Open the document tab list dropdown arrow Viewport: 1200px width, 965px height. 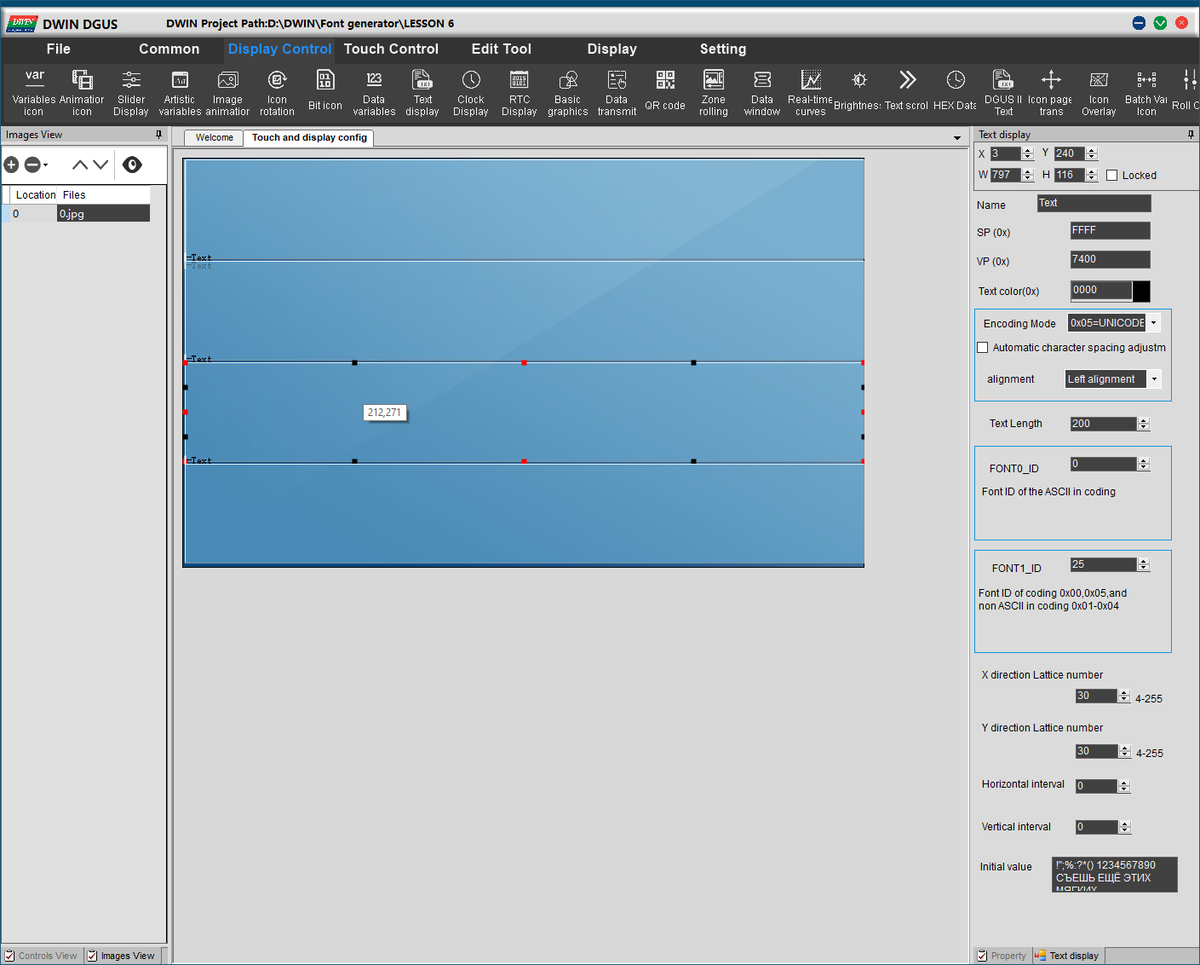[958, 138]
